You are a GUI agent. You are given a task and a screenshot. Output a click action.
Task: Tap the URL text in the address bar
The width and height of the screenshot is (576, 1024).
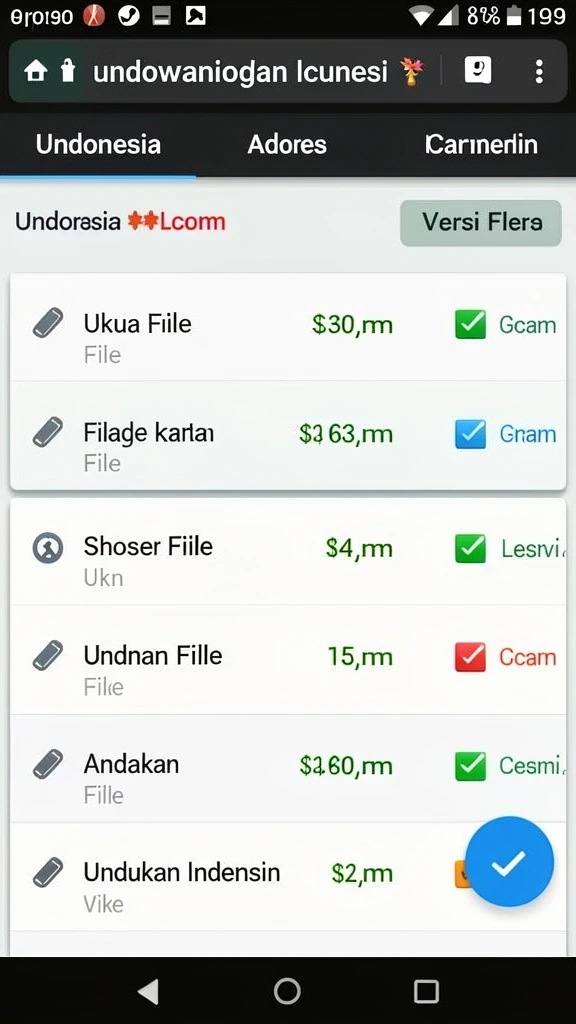(x=240, y=72)
